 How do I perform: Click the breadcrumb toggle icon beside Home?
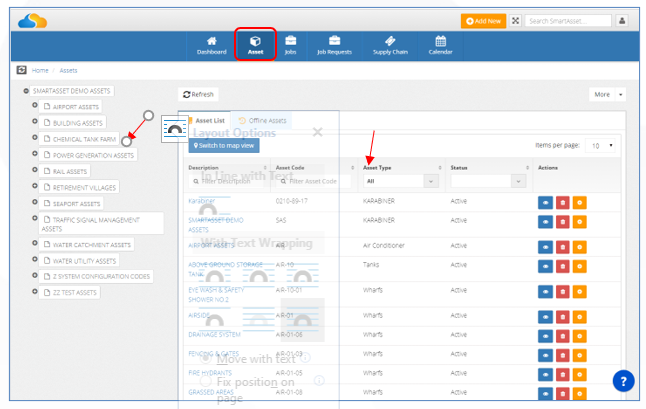click(x=21, y=70)
